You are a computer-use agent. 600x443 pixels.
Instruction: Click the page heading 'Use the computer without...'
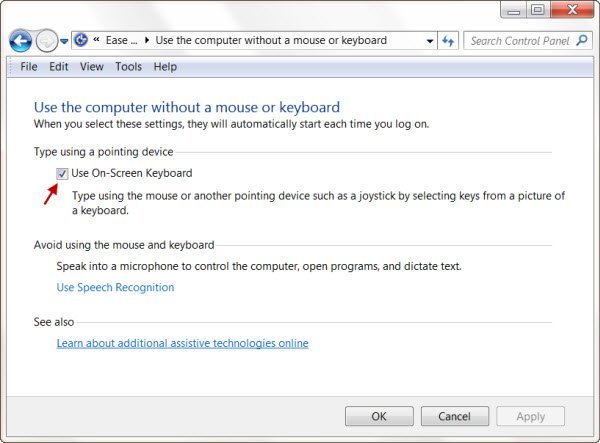point(187,107)
